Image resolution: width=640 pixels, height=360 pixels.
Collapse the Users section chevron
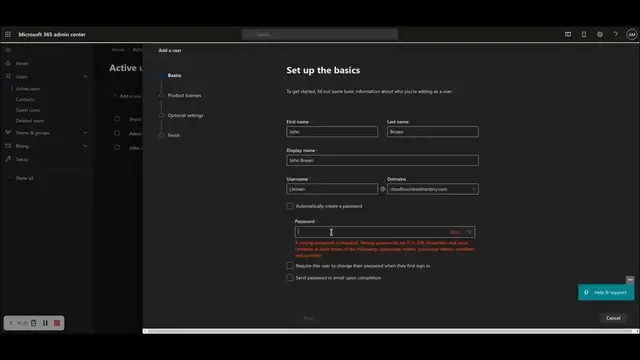[85, 76]
